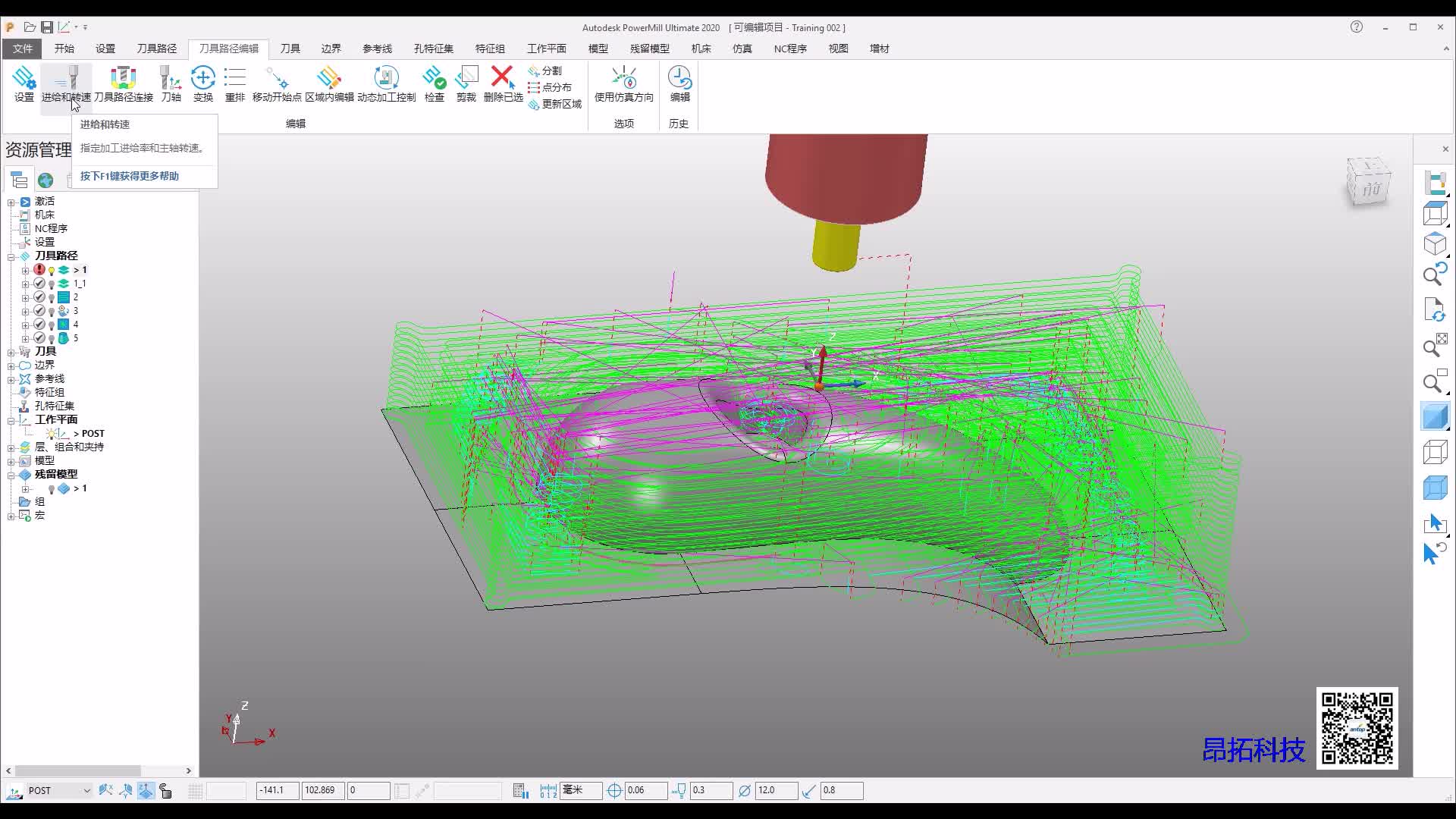The height and width of the screenshot is (819, 1456).
Task: Switch to the 开始 ribbon tab
Action: [64, 49]
